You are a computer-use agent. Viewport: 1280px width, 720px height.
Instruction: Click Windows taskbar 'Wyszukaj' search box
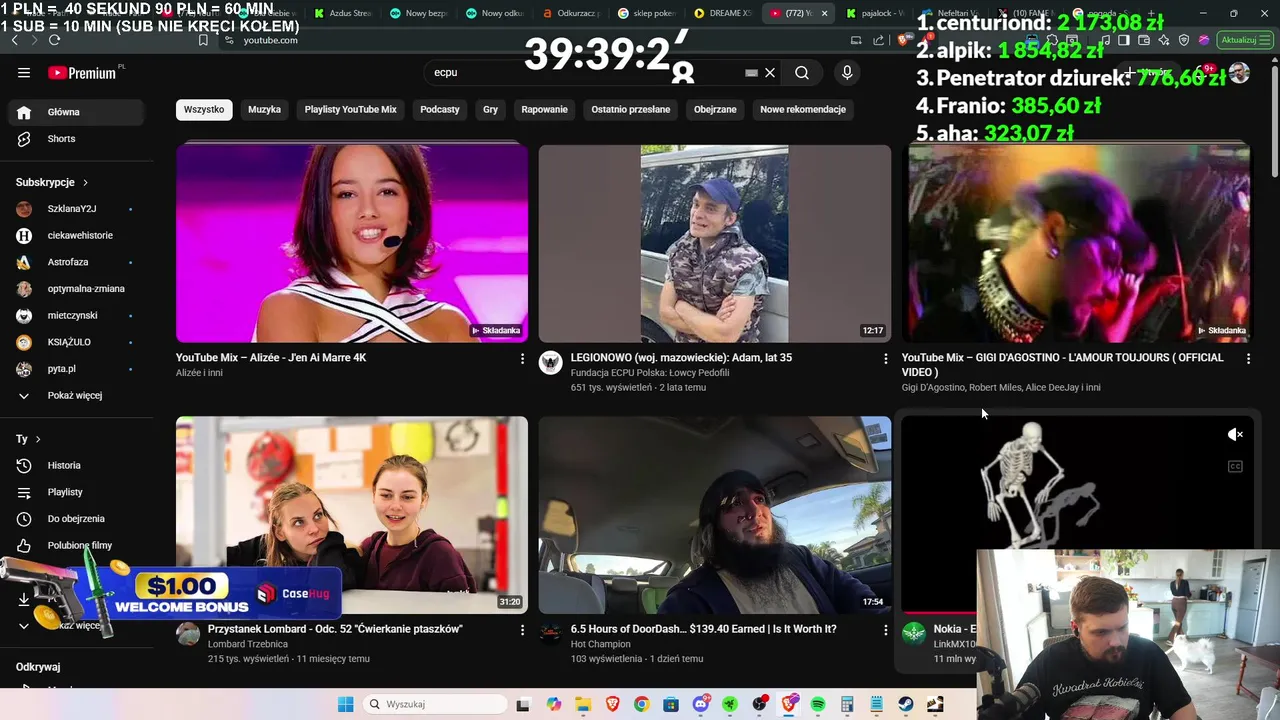(435, 704)
